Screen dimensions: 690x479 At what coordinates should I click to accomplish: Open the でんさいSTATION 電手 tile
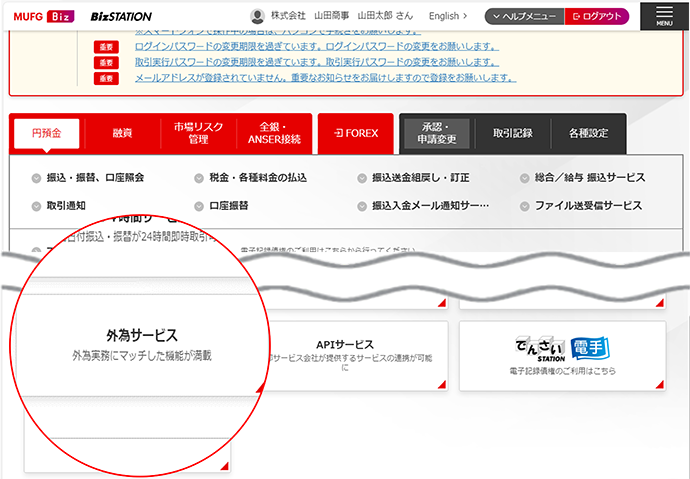(562, 356)
